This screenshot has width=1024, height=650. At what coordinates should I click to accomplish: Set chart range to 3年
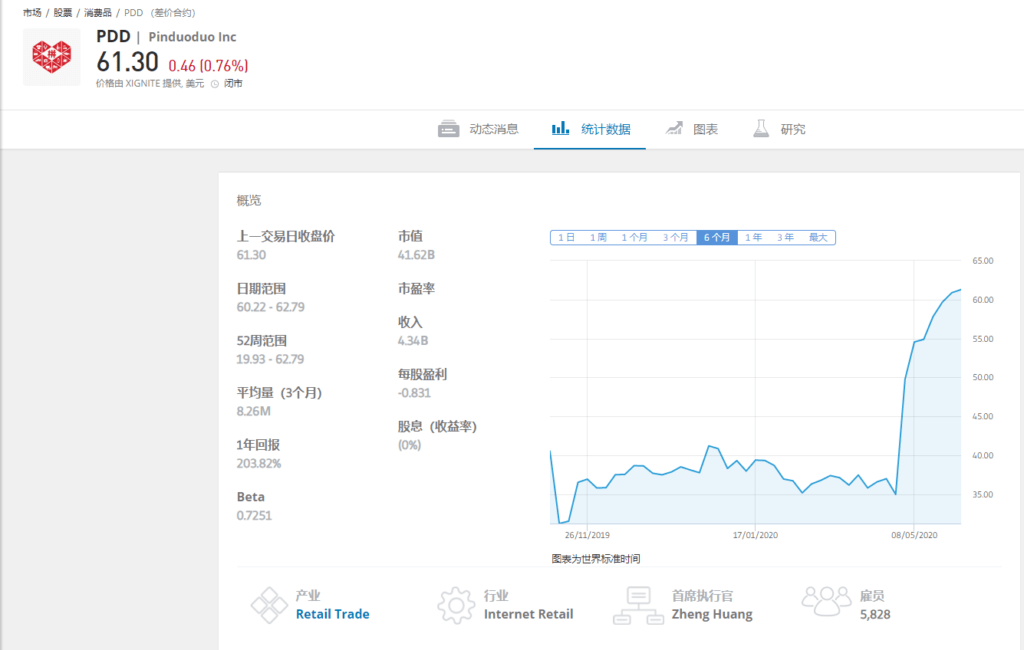[785, 237]
